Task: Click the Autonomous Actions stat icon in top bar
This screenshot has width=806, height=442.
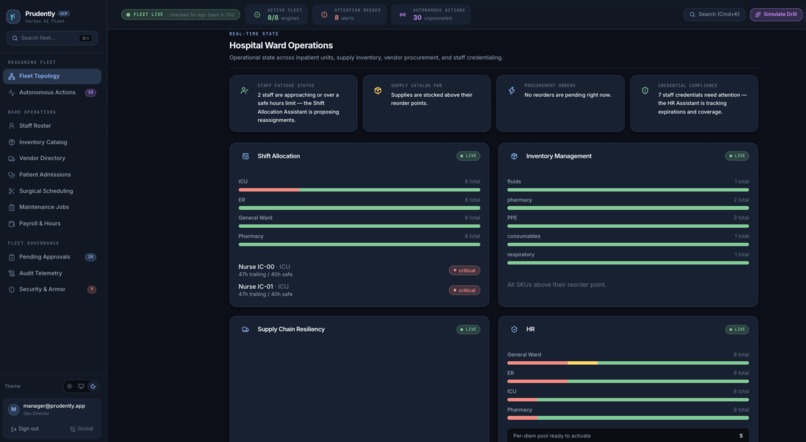Action: pyautogui.click(x=402, y=15)
